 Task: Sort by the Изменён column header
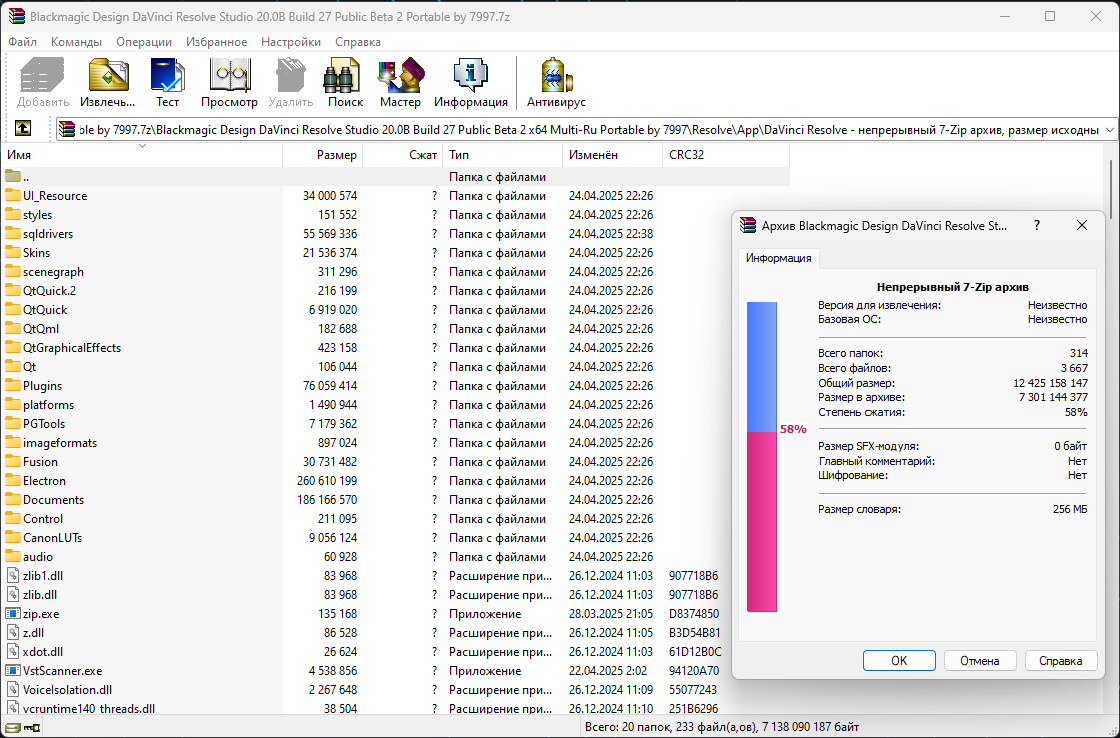coord(613,155)
